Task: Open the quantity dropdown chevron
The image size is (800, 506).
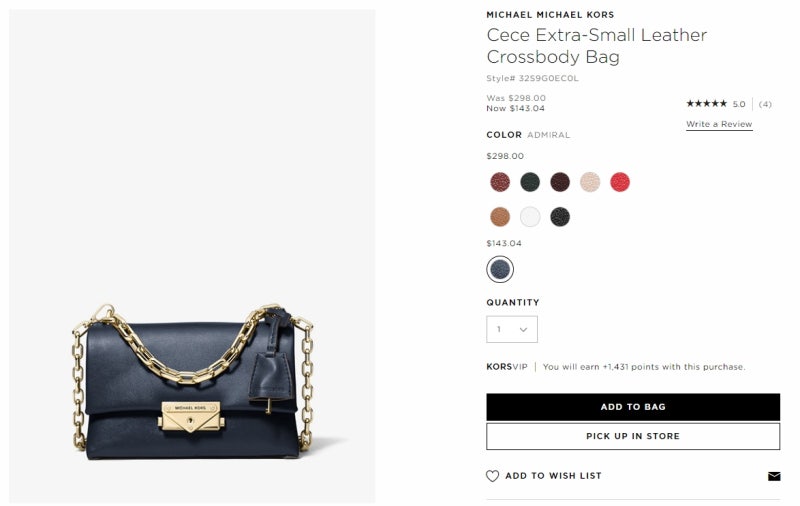Action: point(523,330)
